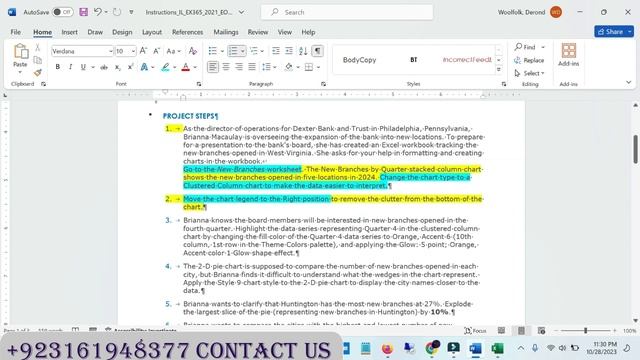Clear all formatting icon
The image size is (640, 360).
[193, 51]
